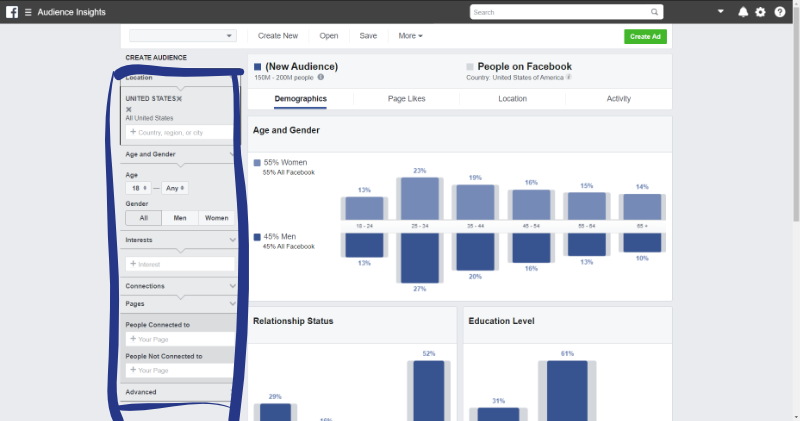This screenshot has height=421, width=800.
Task: Open the More menu
Action: click(410, 36)
